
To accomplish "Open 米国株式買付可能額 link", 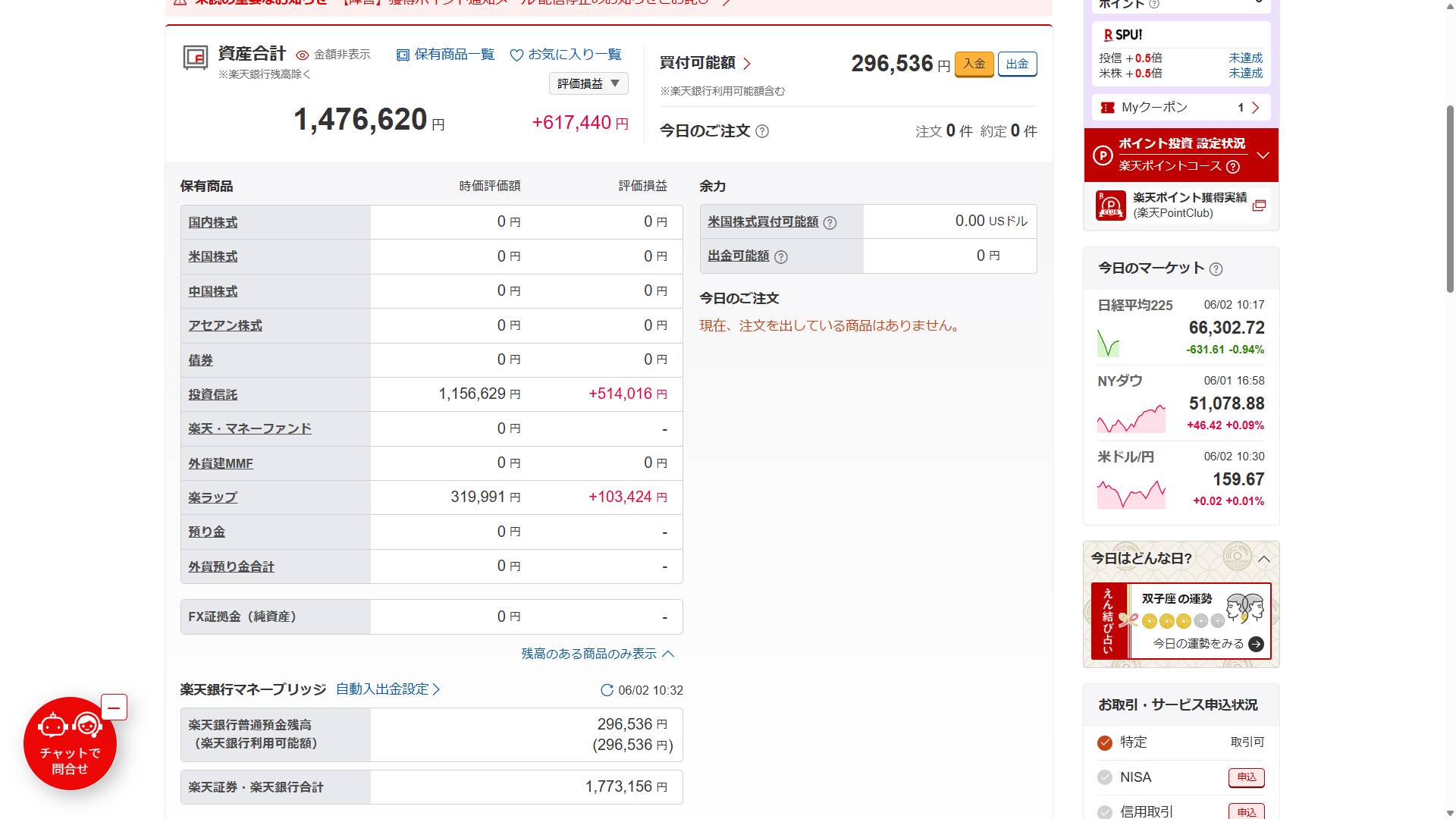I will (763, 221).
